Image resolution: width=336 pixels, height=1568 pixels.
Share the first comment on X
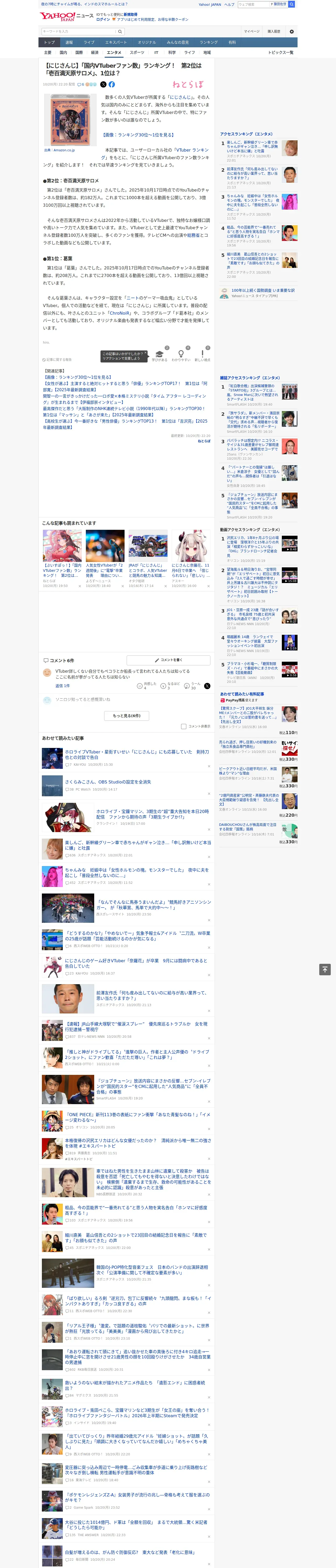tap(207, 686)
